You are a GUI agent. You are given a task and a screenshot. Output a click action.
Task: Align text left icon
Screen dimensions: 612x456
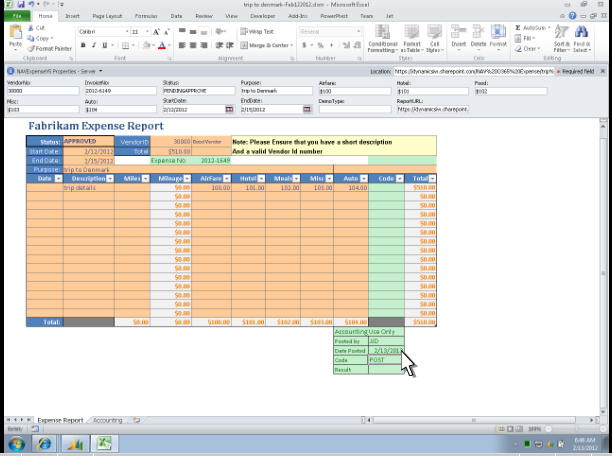(x=182, y=45)
